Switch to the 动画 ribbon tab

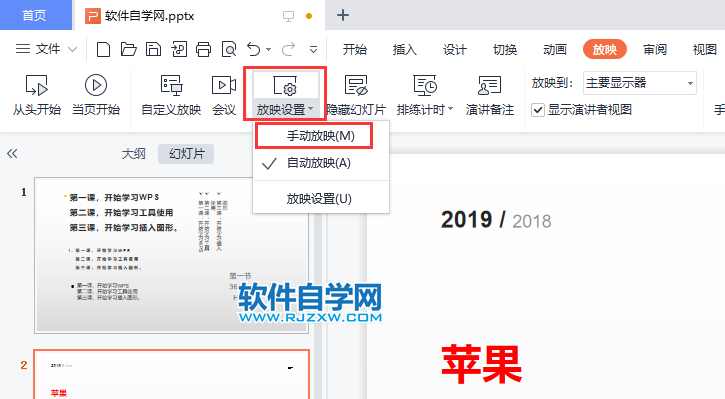coord(555,49)
